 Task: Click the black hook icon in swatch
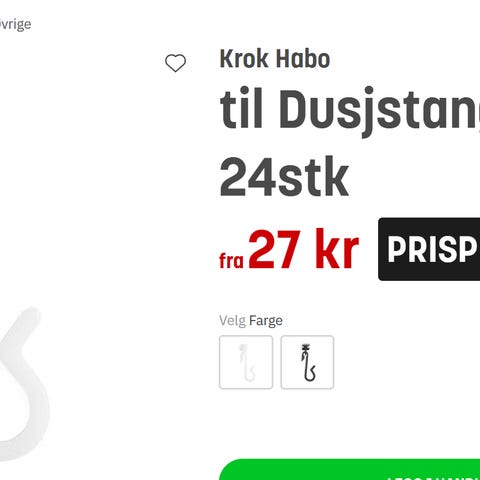coord(308,363)
